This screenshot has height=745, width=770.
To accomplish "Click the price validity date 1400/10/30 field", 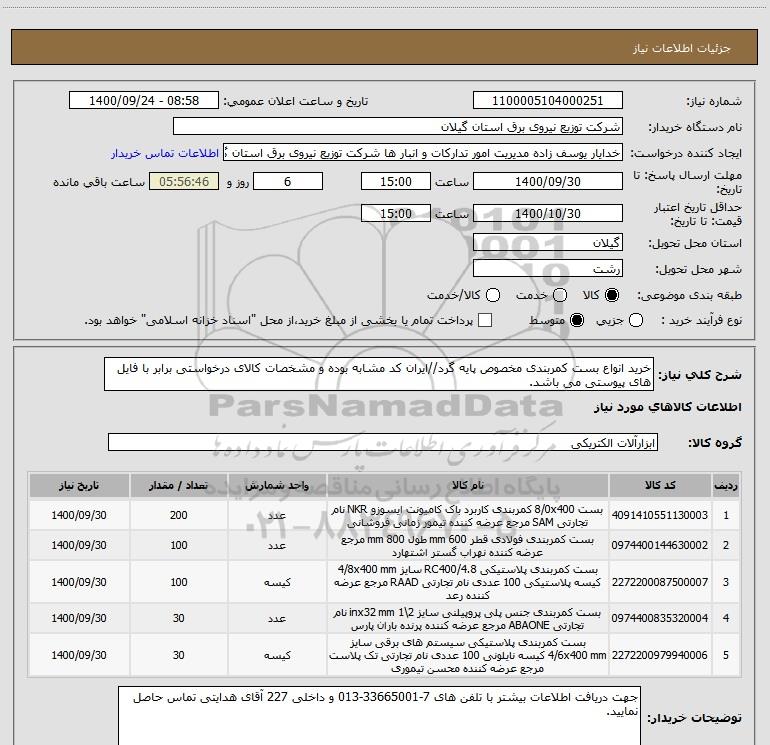I will coord(548,213).
